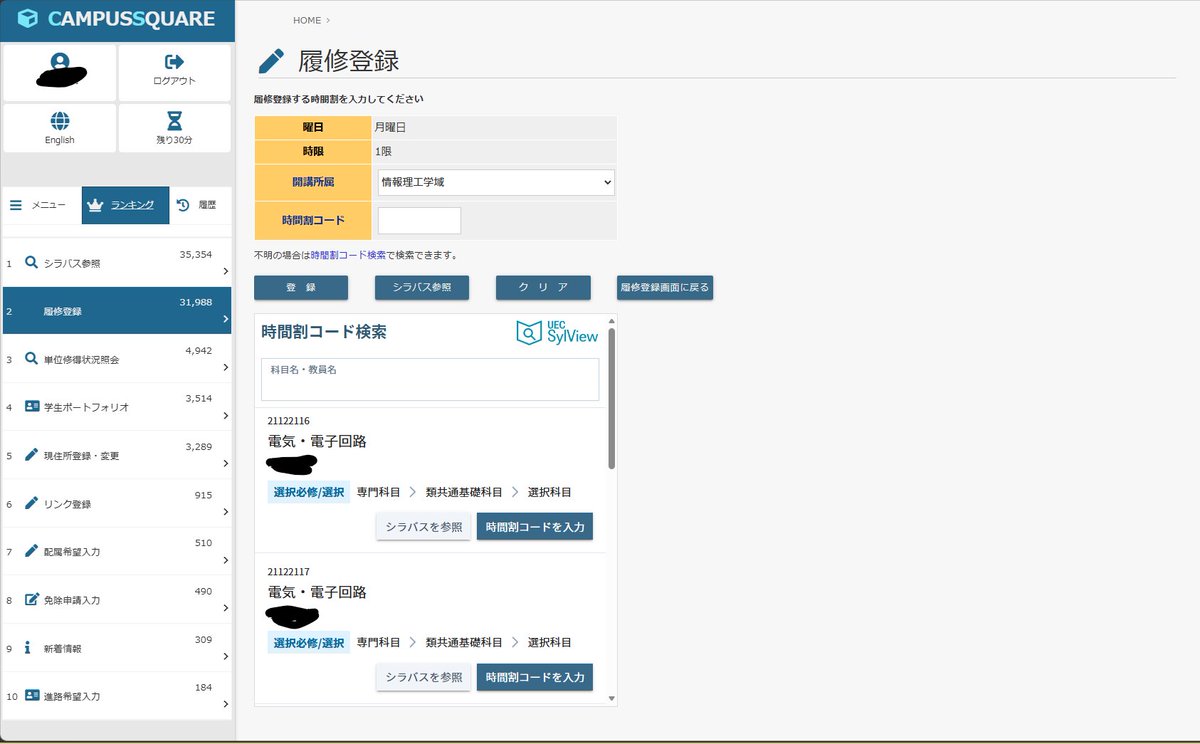The height and width of the screenshot is (744, 1200).
Task: Click the chevron arrow on シラバス参照 row
Action: click(x=225, y=271)
